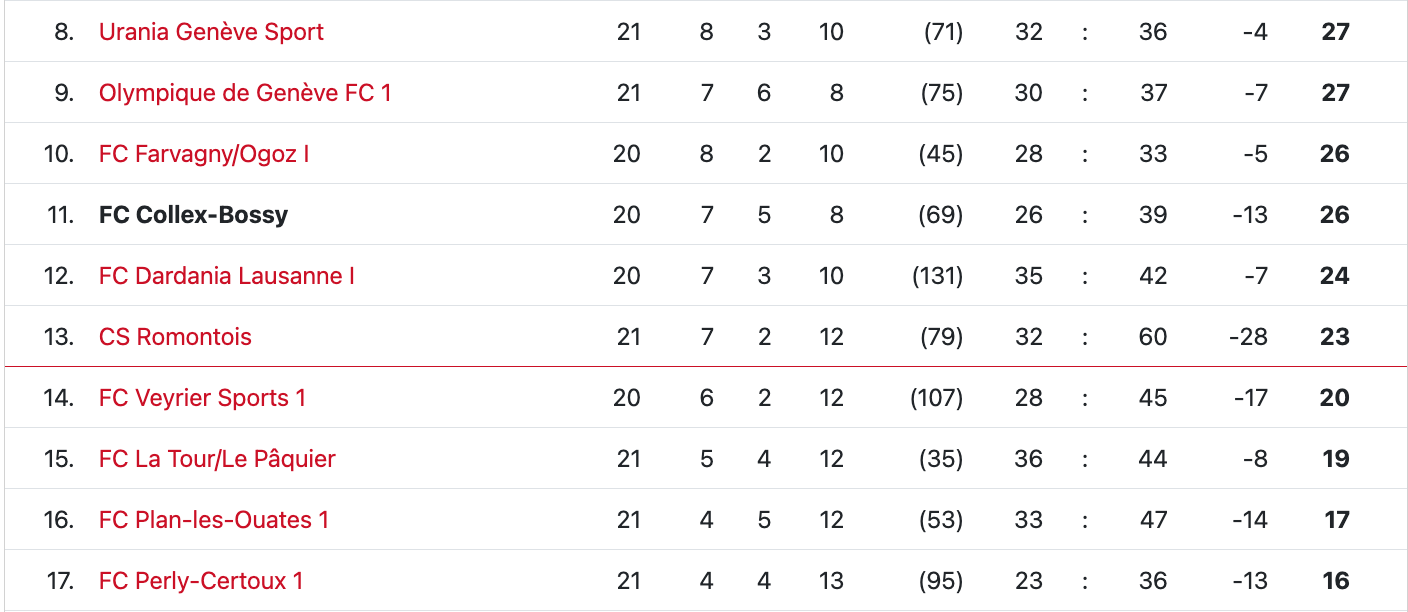Select the FC Plan-les-Ouates 1 link
1408x612 pixels.
214,520
